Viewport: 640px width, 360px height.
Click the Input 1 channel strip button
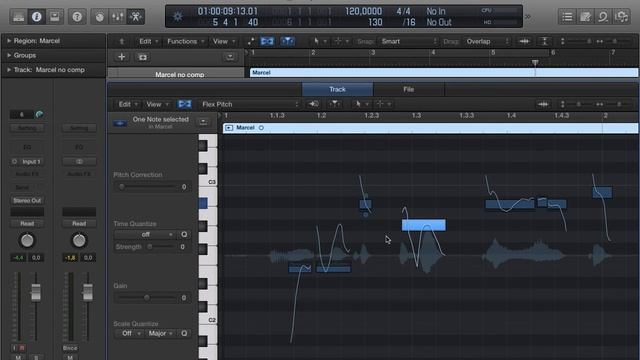pos(27,162)
